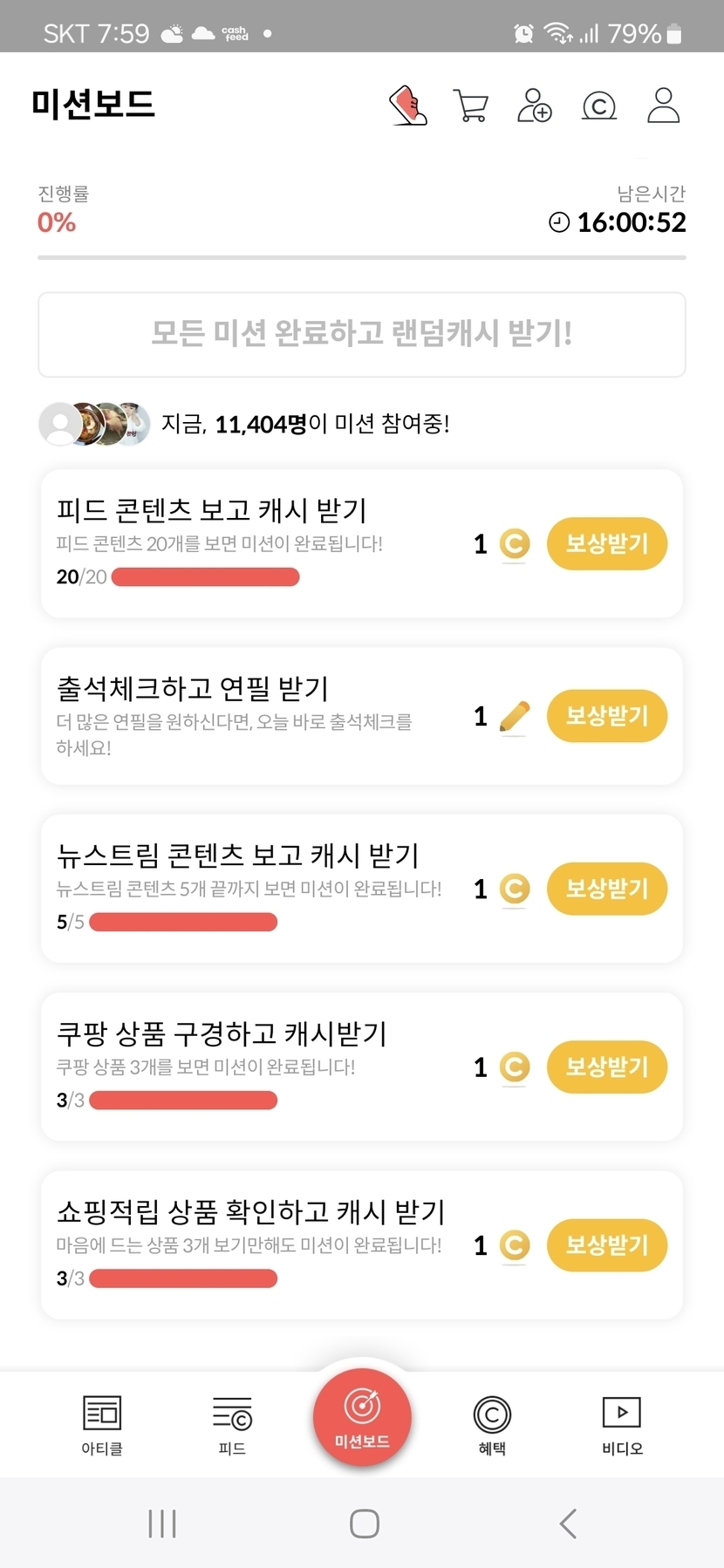Claim reward for 뉴스트림 콘텐츠 mission
The image size is (724, 1568).
(x=606, y=889)
